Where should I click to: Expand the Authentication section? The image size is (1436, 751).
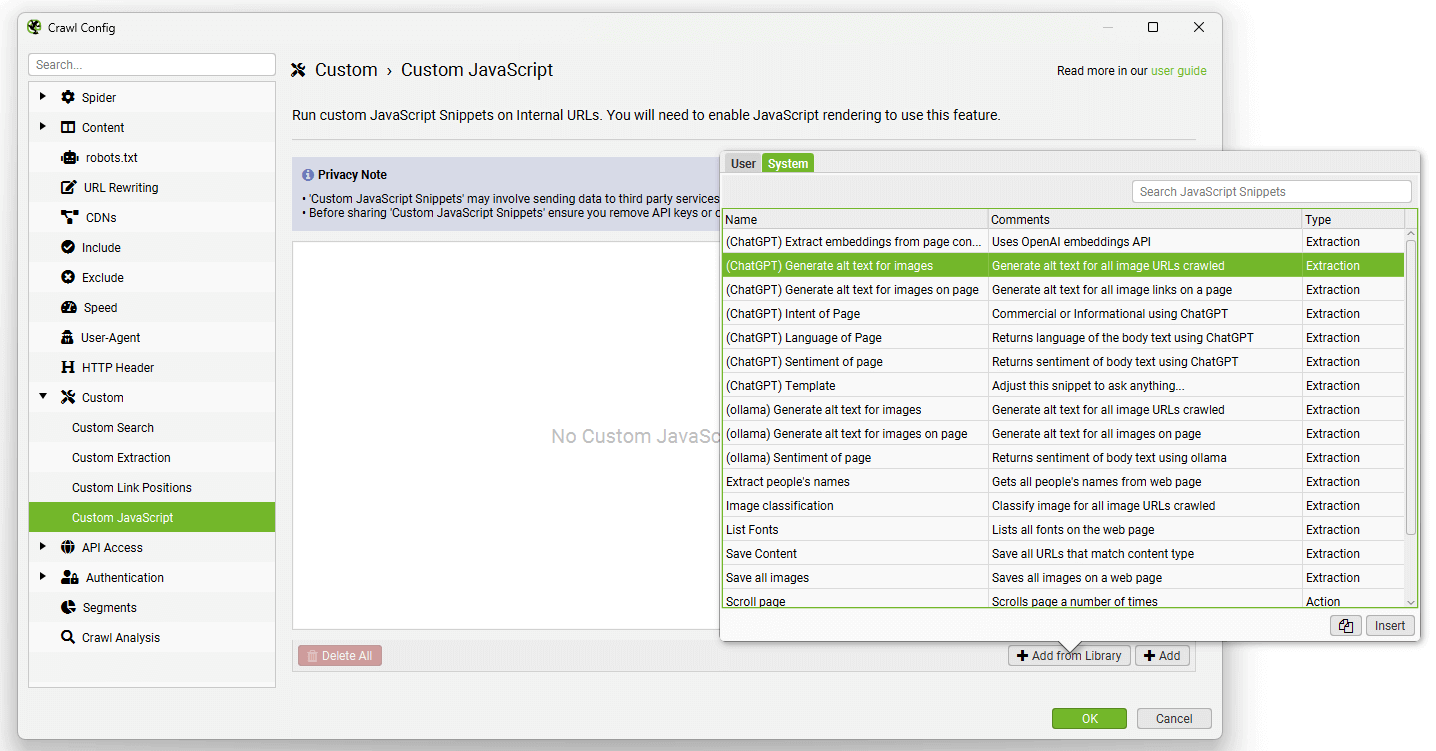coord(42,577)
